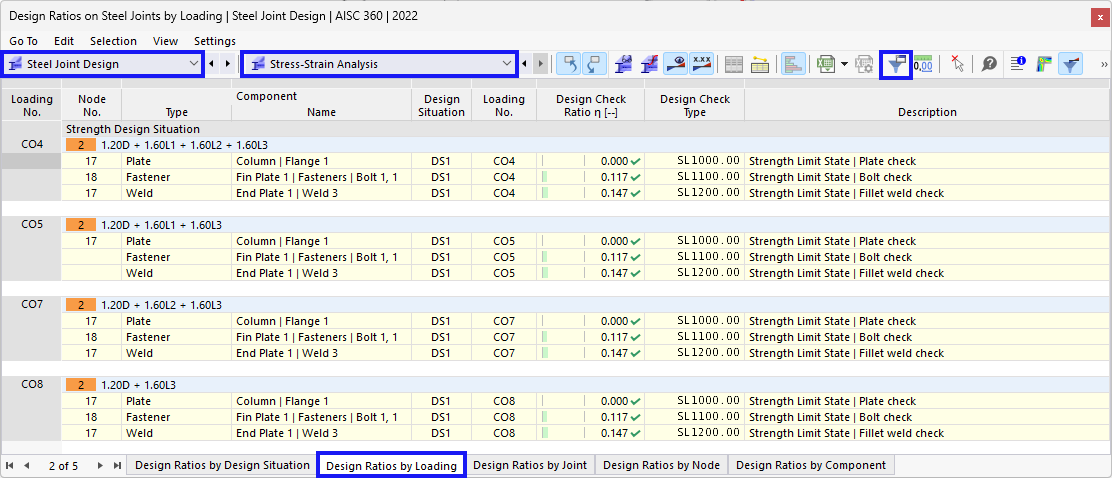Screen dimensions: 1112x478
Task: Go to next add-on with right arrow beside Steel Joint Design
Action: 228,64
